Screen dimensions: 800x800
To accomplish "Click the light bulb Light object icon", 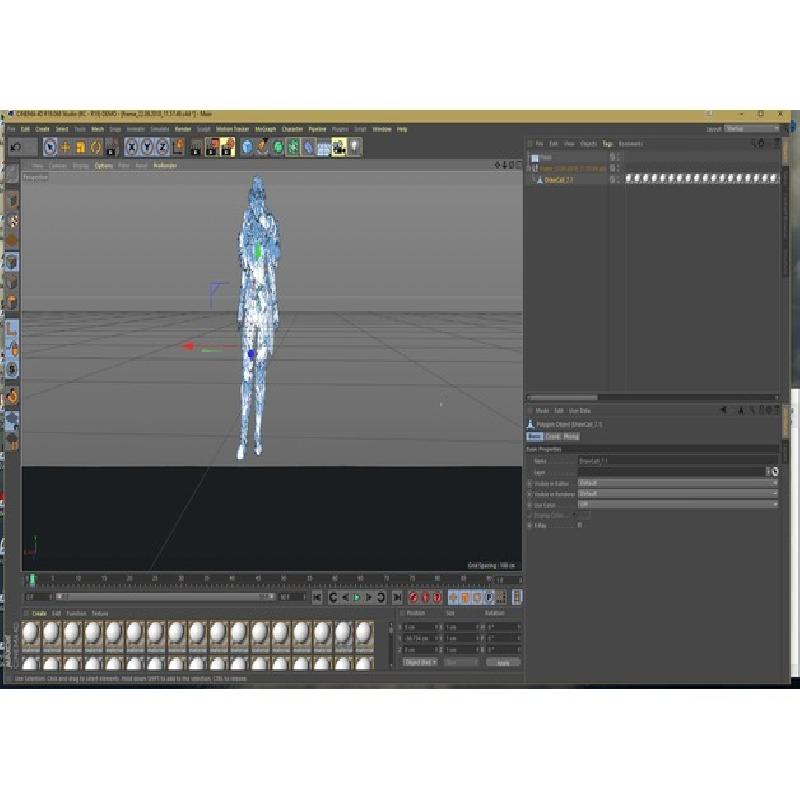I will [354, 147].
